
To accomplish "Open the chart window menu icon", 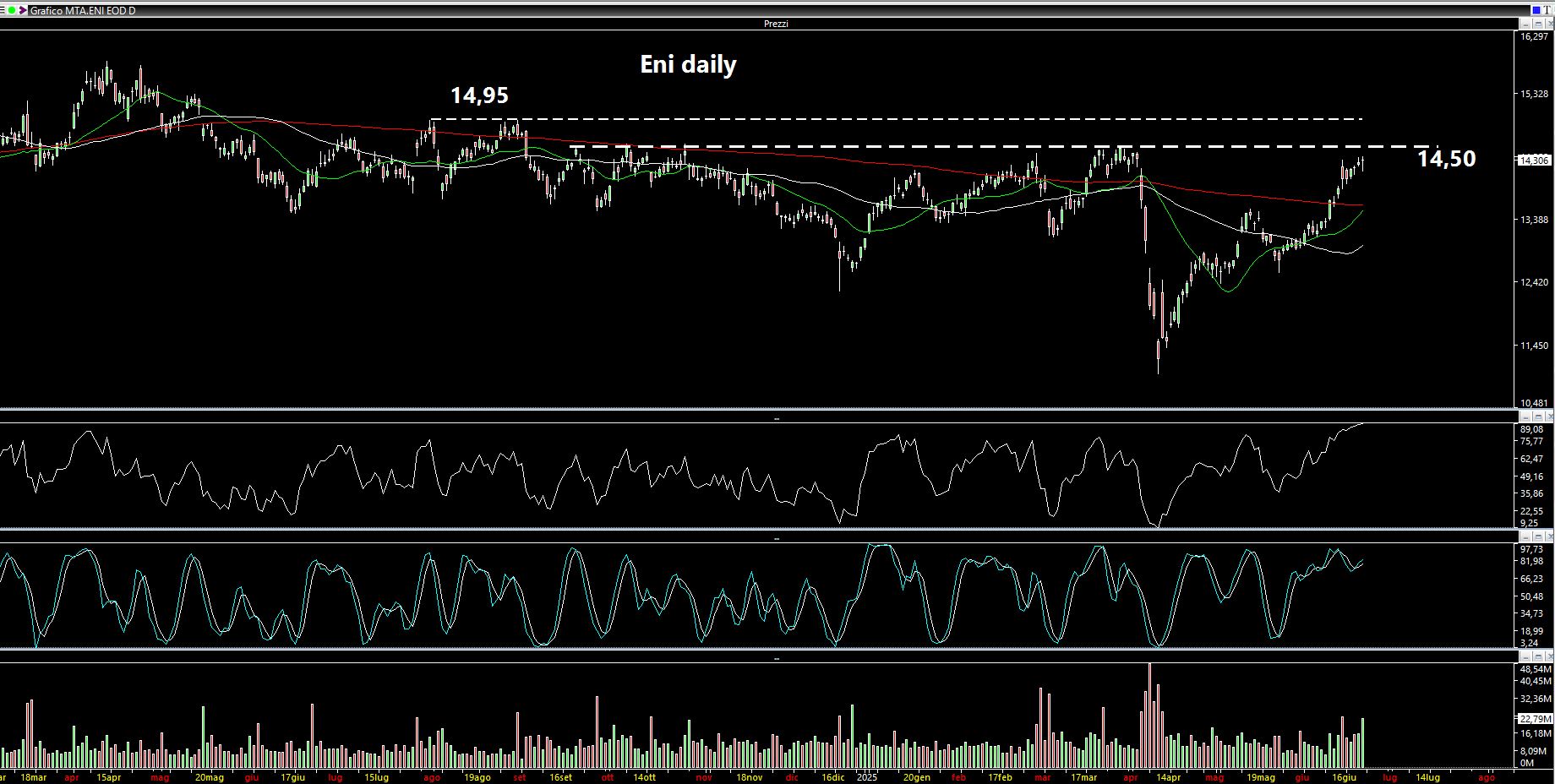I will (3, 10).
